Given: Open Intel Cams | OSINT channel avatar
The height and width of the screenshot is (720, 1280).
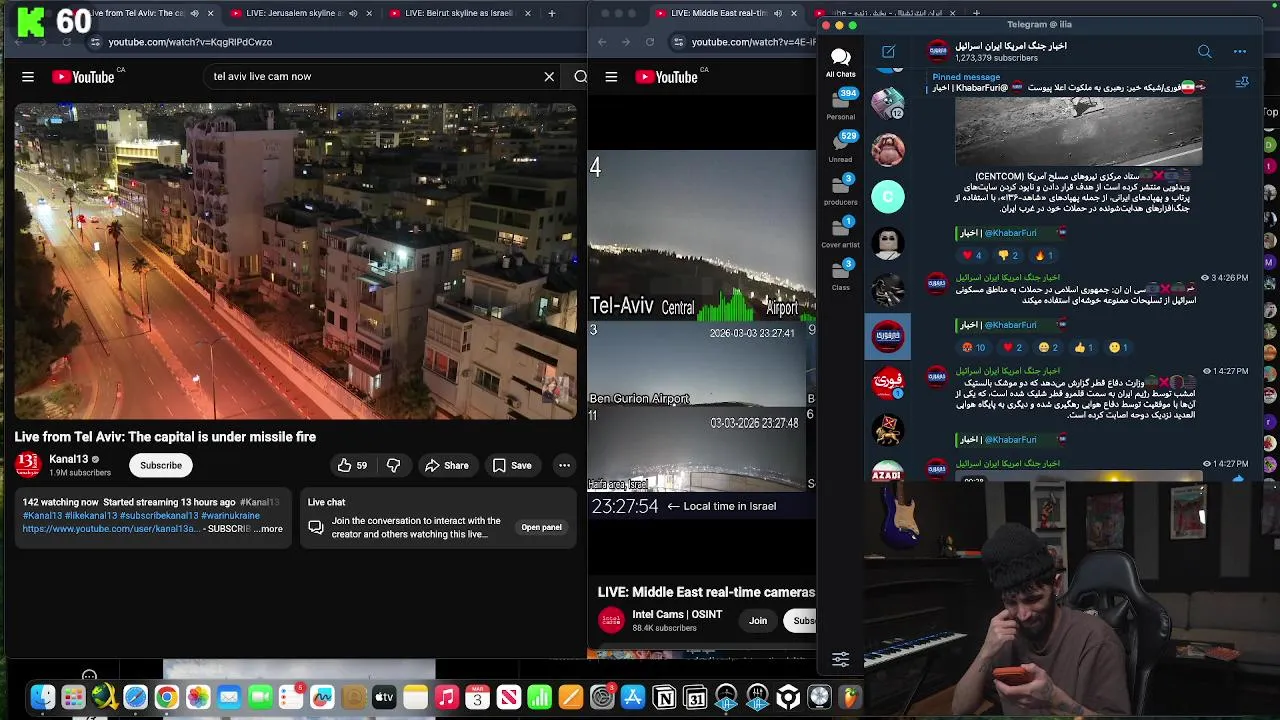Looking at the screenshot, I should [611, 621].
